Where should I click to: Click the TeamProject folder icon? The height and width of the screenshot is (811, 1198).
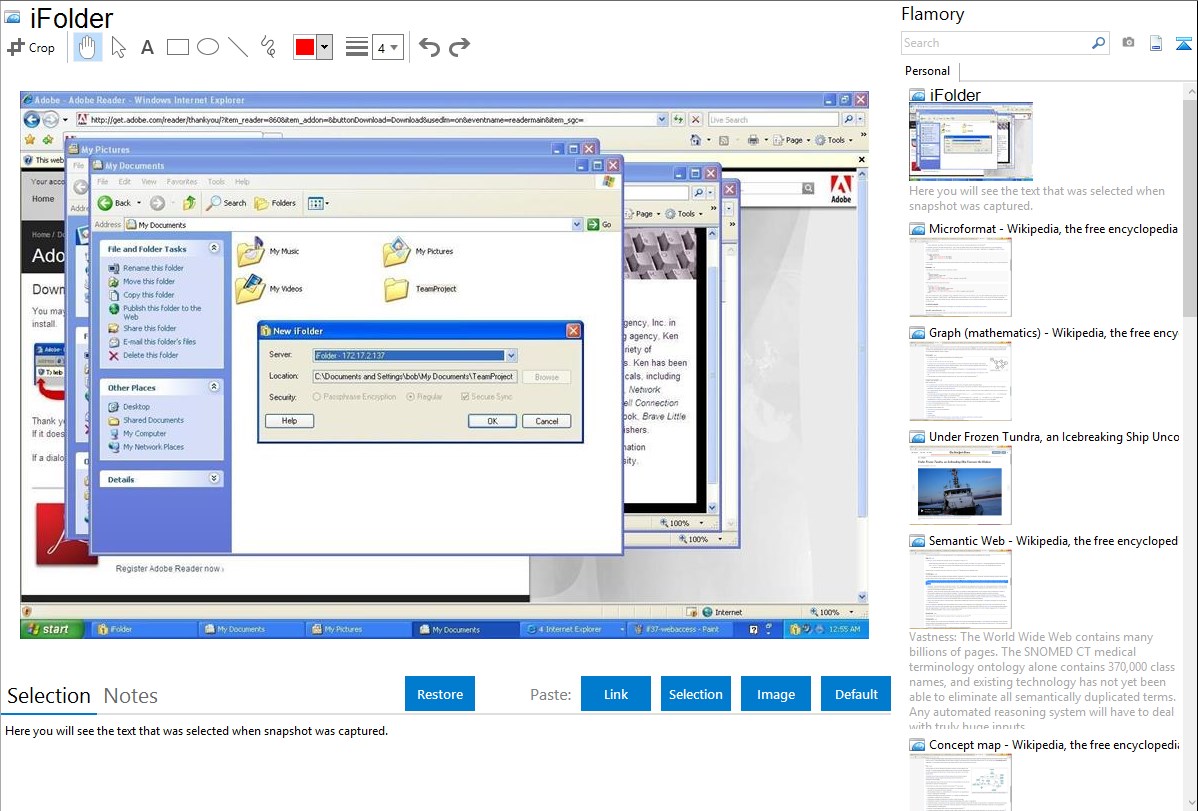397,289
